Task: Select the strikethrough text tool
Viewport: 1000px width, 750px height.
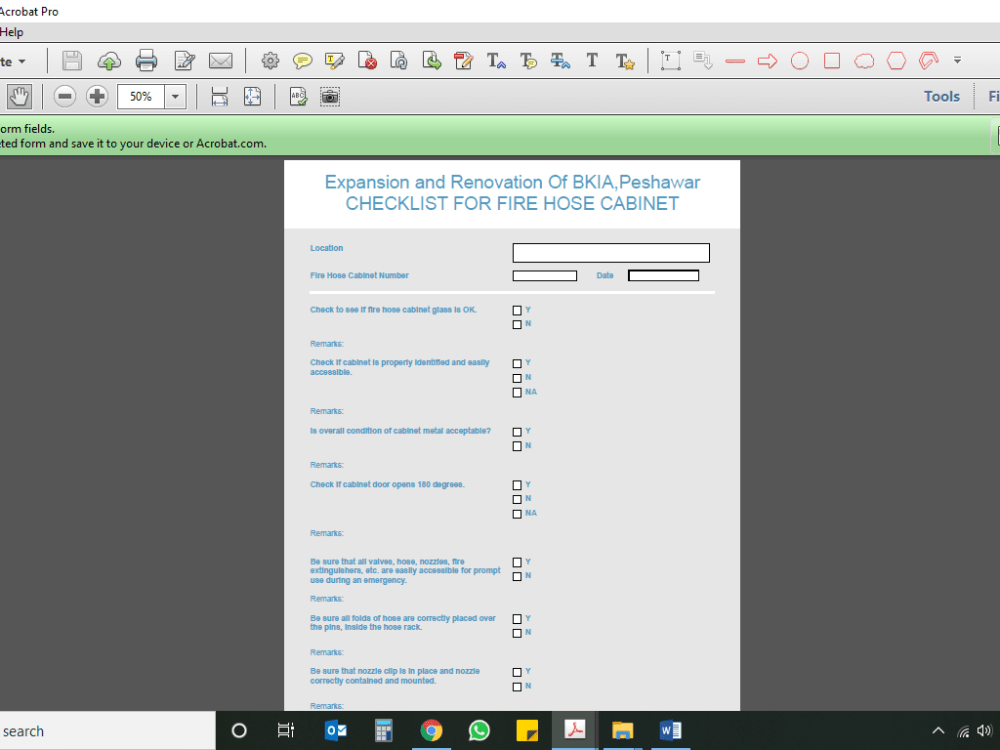Action: tap(561, 61)
